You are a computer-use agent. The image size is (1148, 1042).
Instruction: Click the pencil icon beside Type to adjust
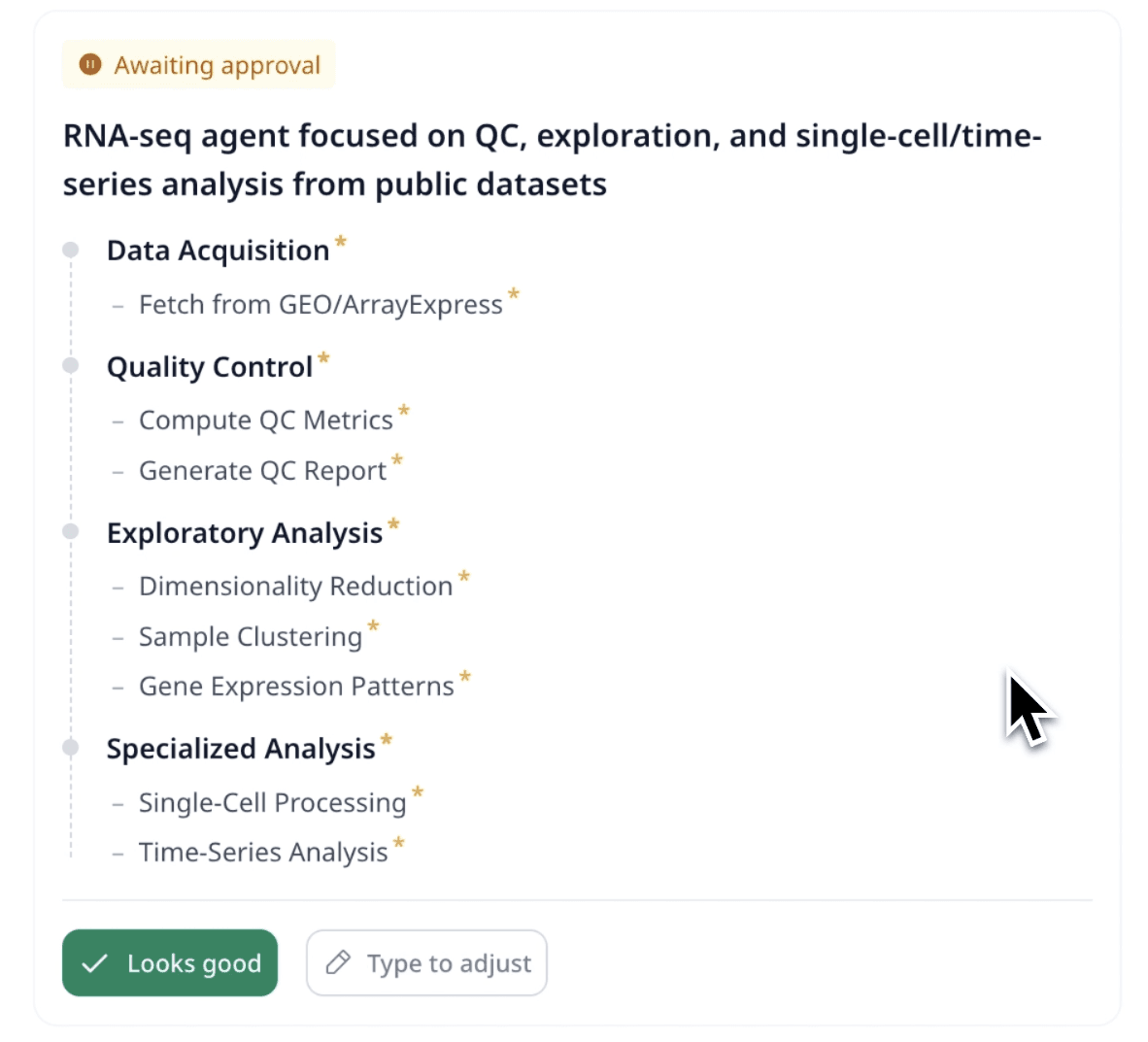click(x=338, y=963)
